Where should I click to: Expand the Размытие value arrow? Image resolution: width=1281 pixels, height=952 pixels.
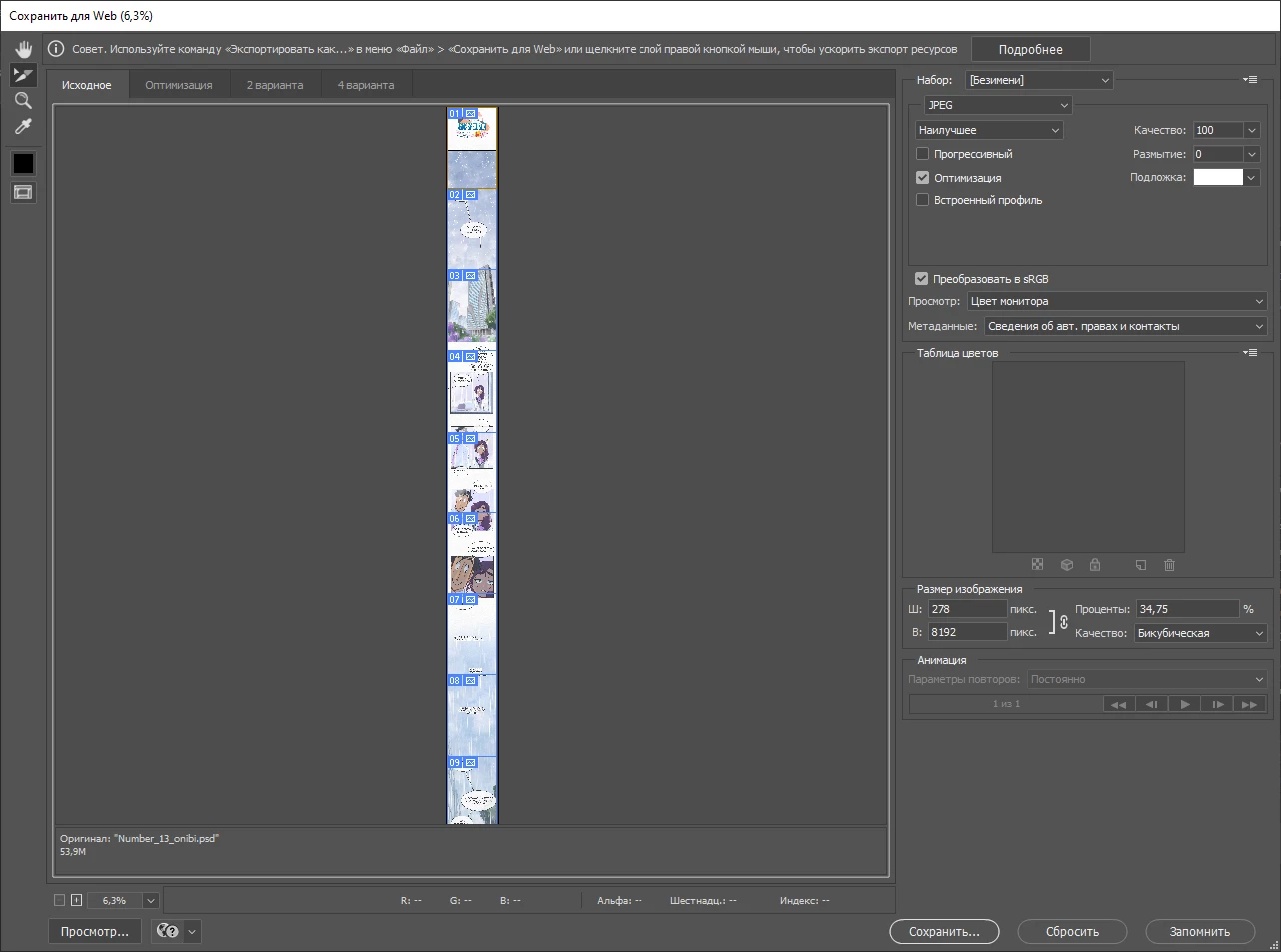(x=1251, y=154)
